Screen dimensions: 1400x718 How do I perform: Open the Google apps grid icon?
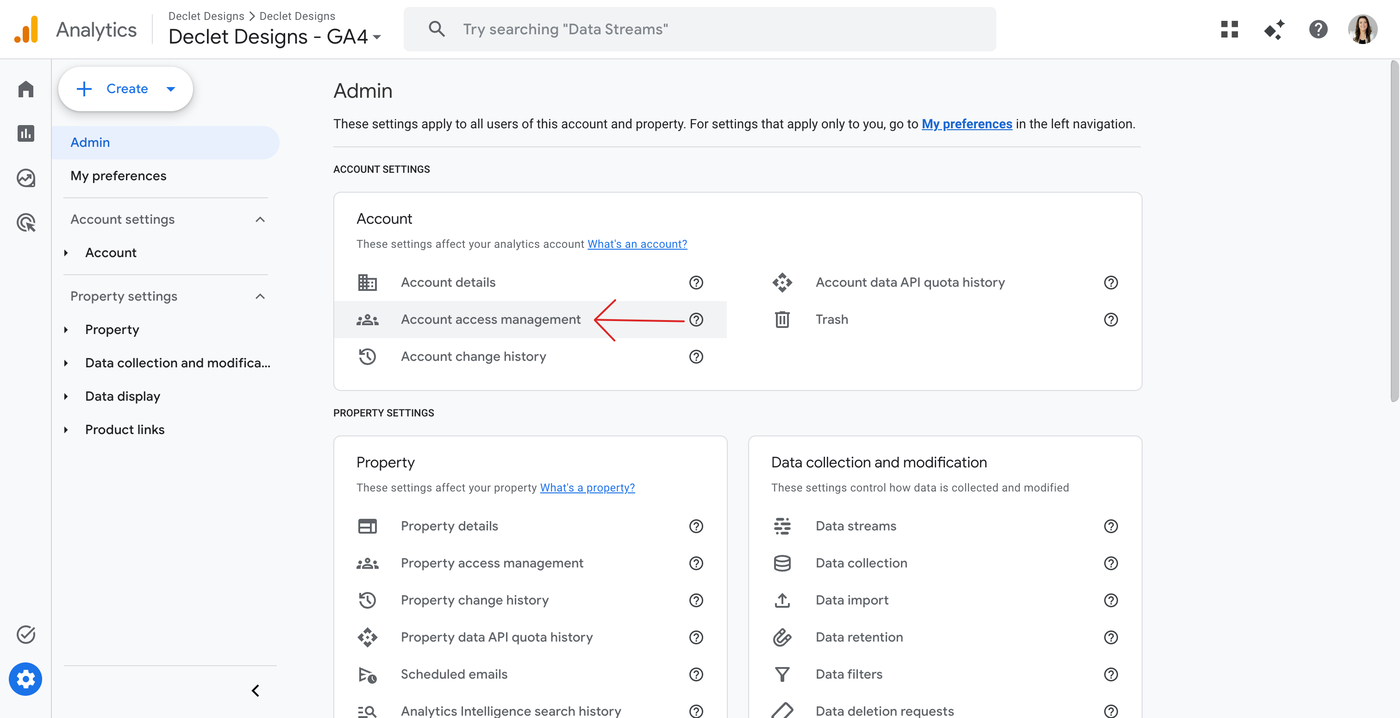pyautogui.click(x=1230, y=30)
